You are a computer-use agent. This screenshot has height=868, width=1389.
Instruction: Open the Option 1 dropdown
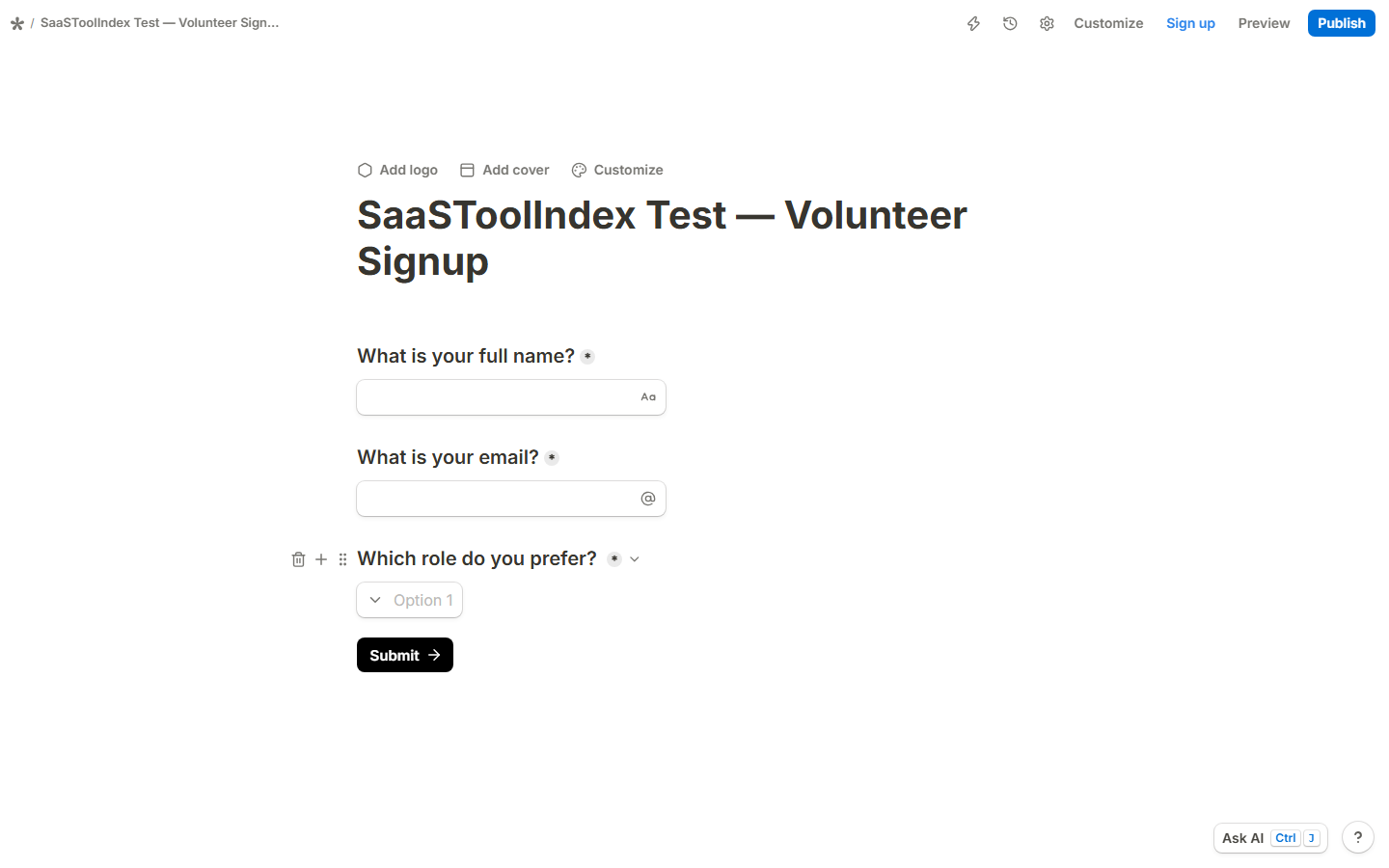410,600
